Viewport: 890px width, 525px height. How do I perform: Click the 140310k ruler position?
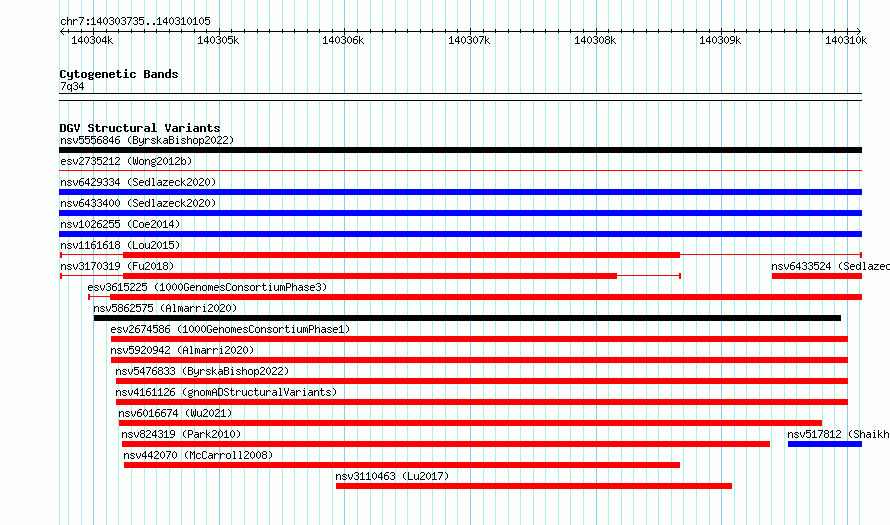[x=846, y=40]
